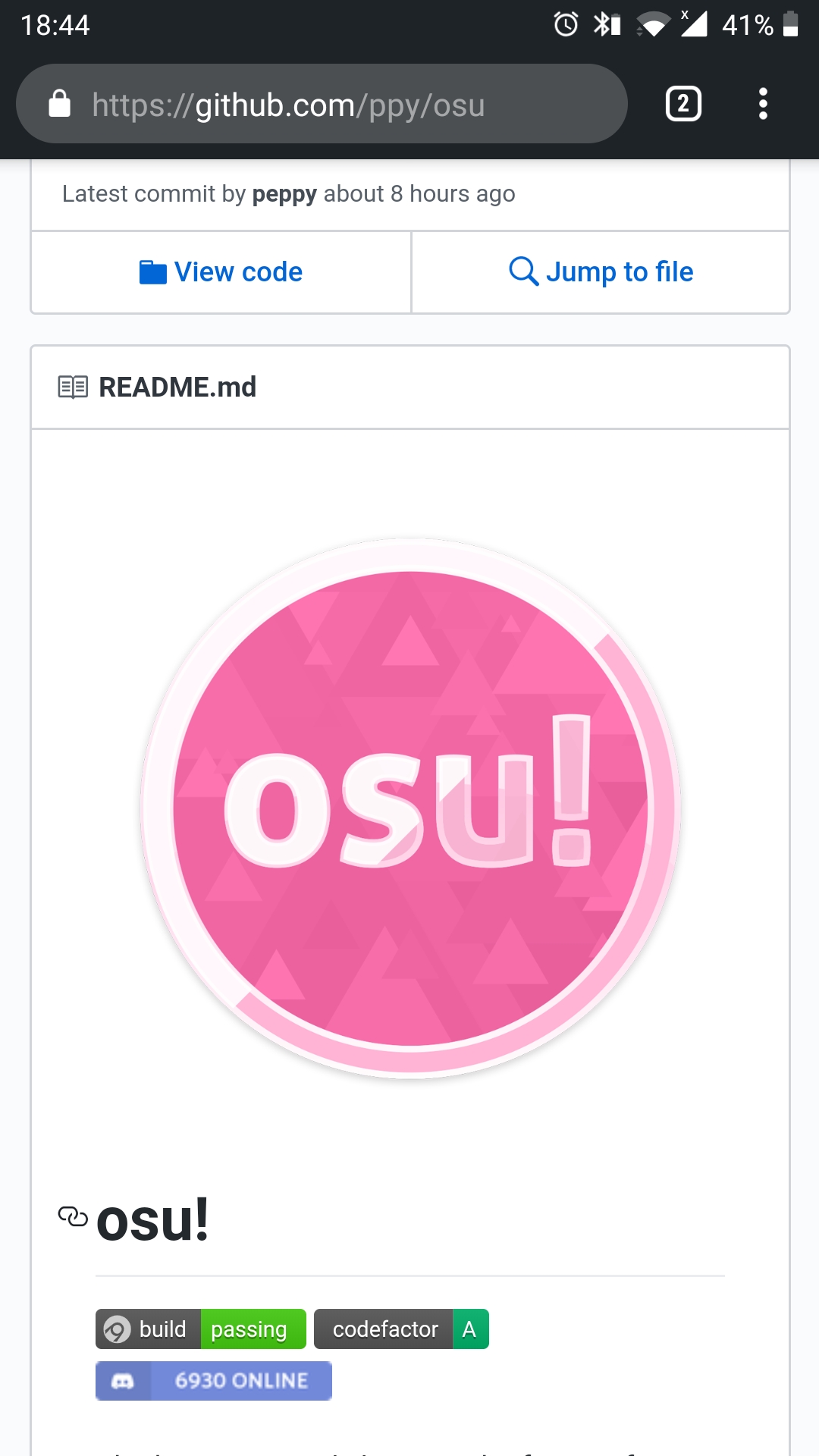Click the magnifying glass beside Jump to file

(522, 271)
